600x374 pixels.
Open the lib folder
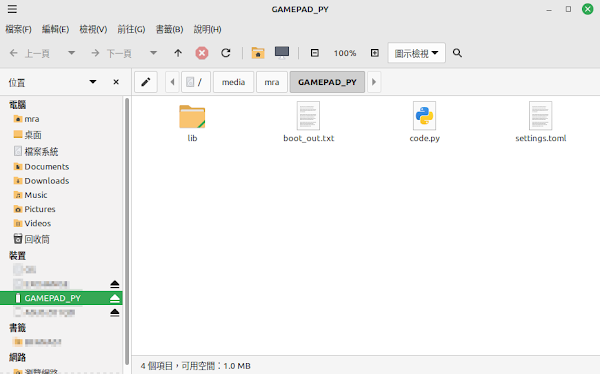point(192,123)
